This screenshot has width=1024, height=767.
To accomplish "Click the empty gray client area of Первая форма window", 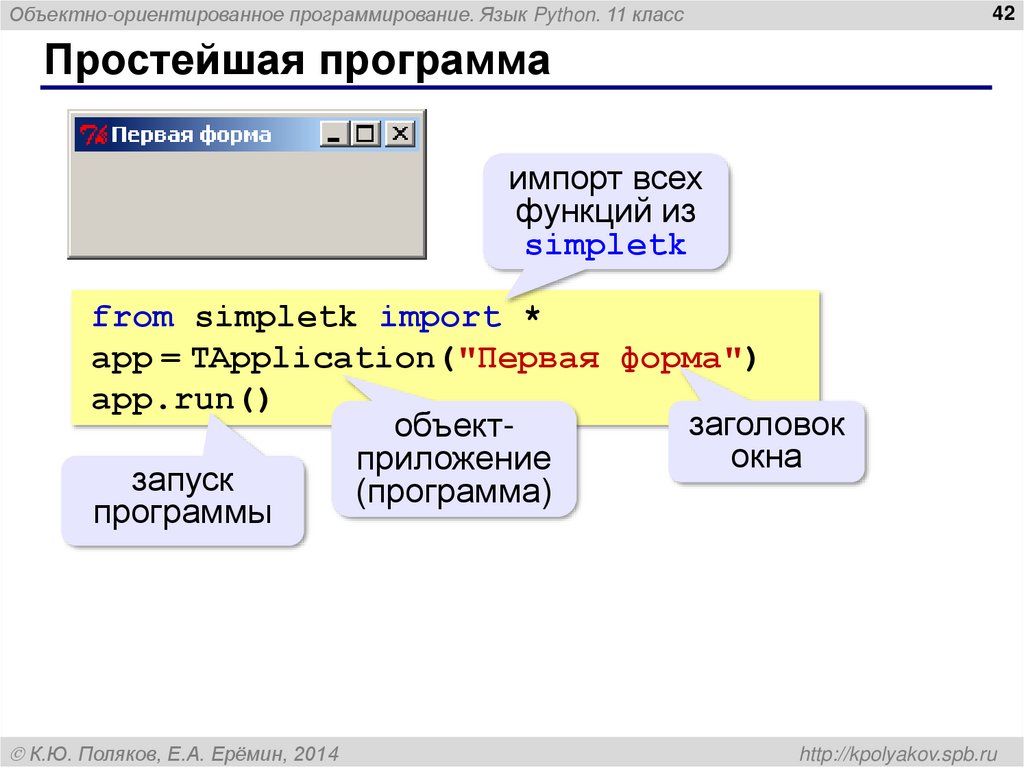I will coord(247,203).
